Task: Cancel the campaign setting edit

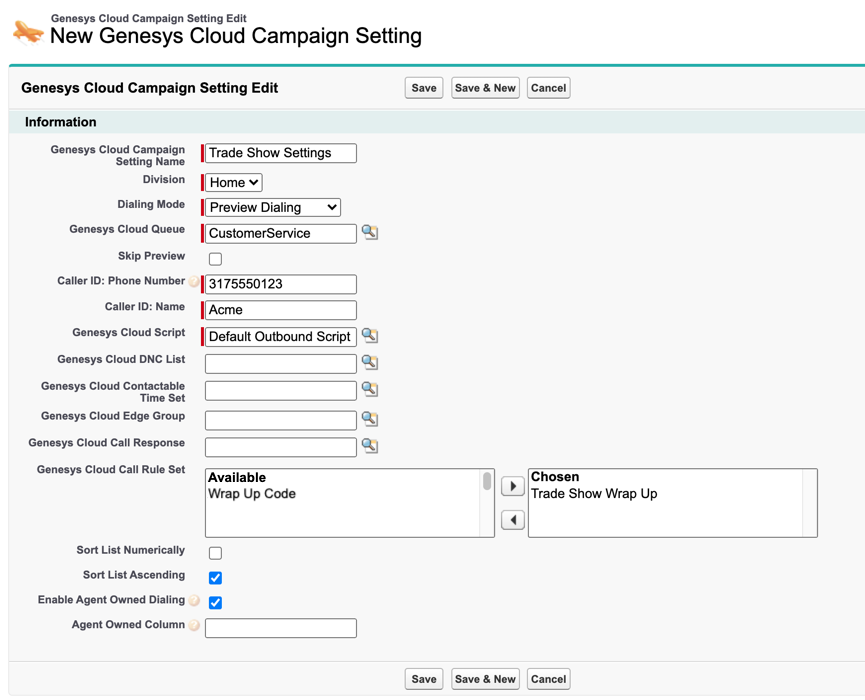Action: [x=548, y=87]
